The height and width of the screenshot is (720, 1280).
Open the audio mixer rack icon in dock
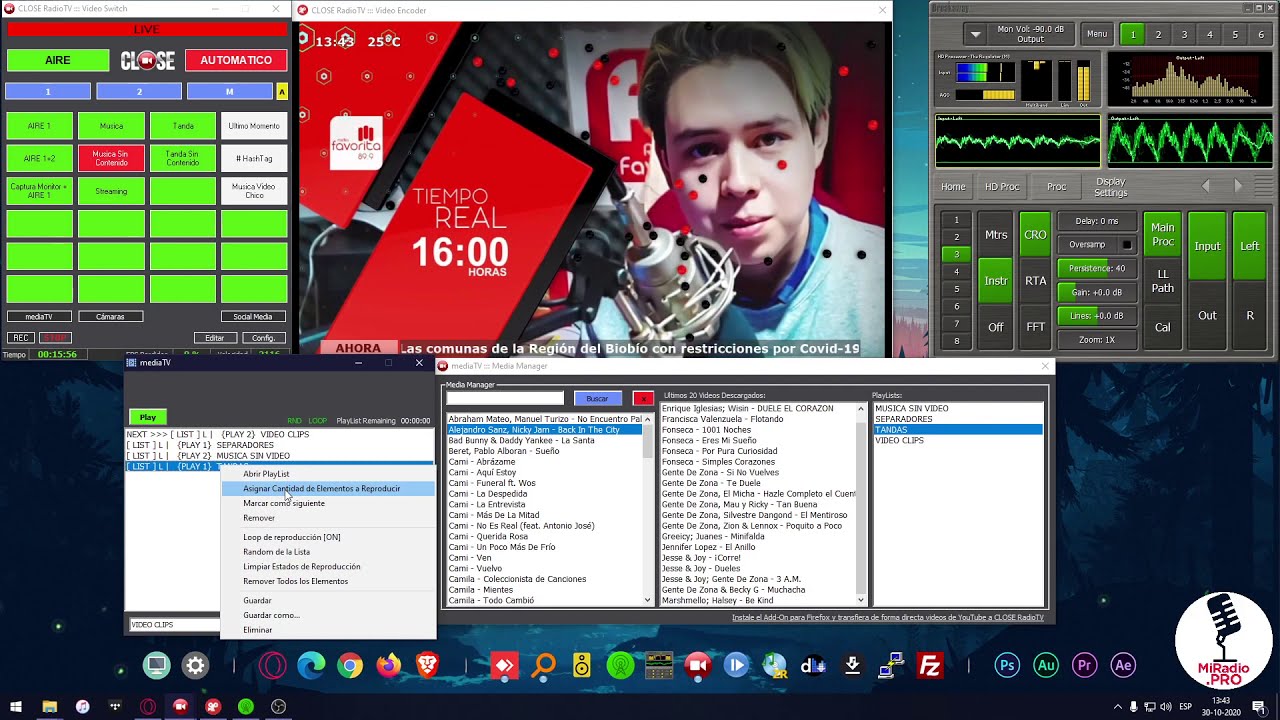pos(659,665)
